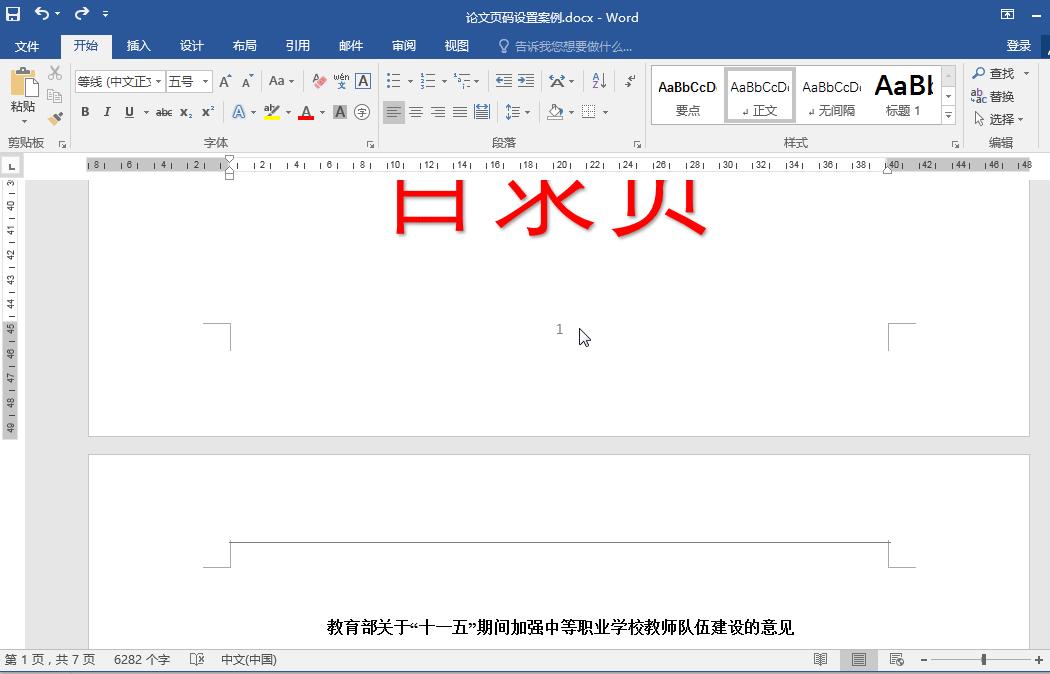Enable Print Layout view in status bar
Image resolution: width=1050 pixels, height=674 pixels.
[858, 659]
